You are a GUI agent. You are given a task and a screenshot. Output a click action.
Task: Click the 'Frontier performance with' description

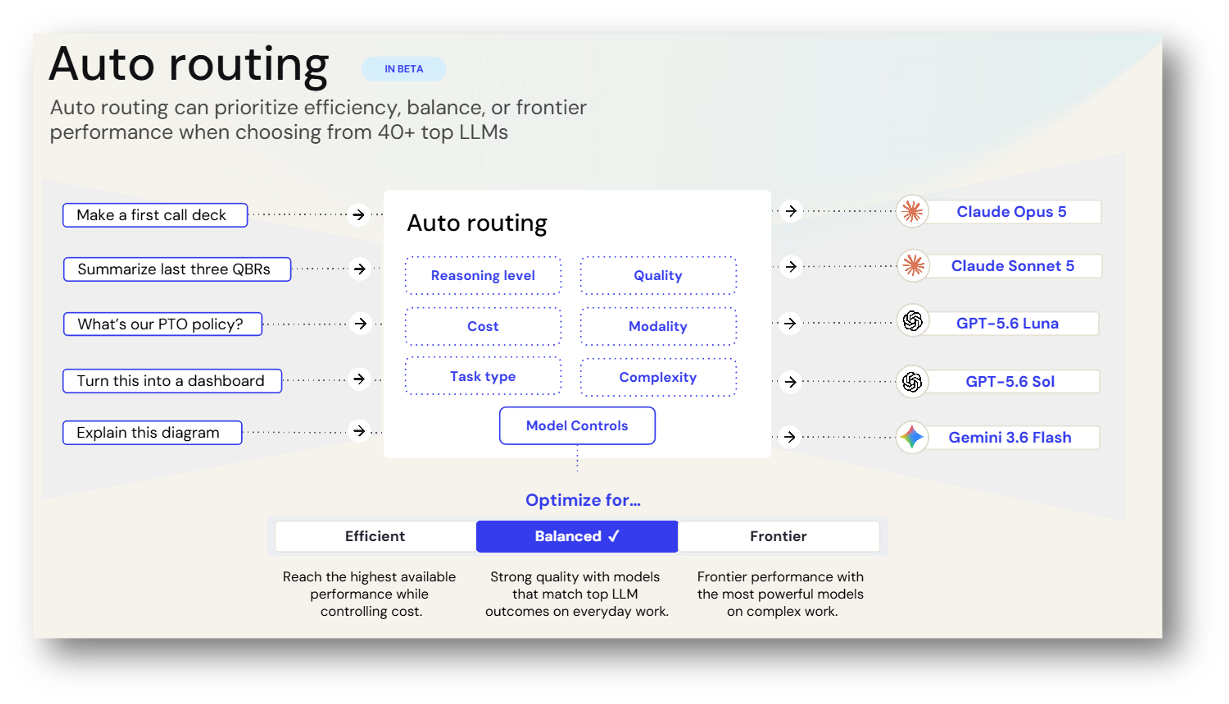click(781, 594)
